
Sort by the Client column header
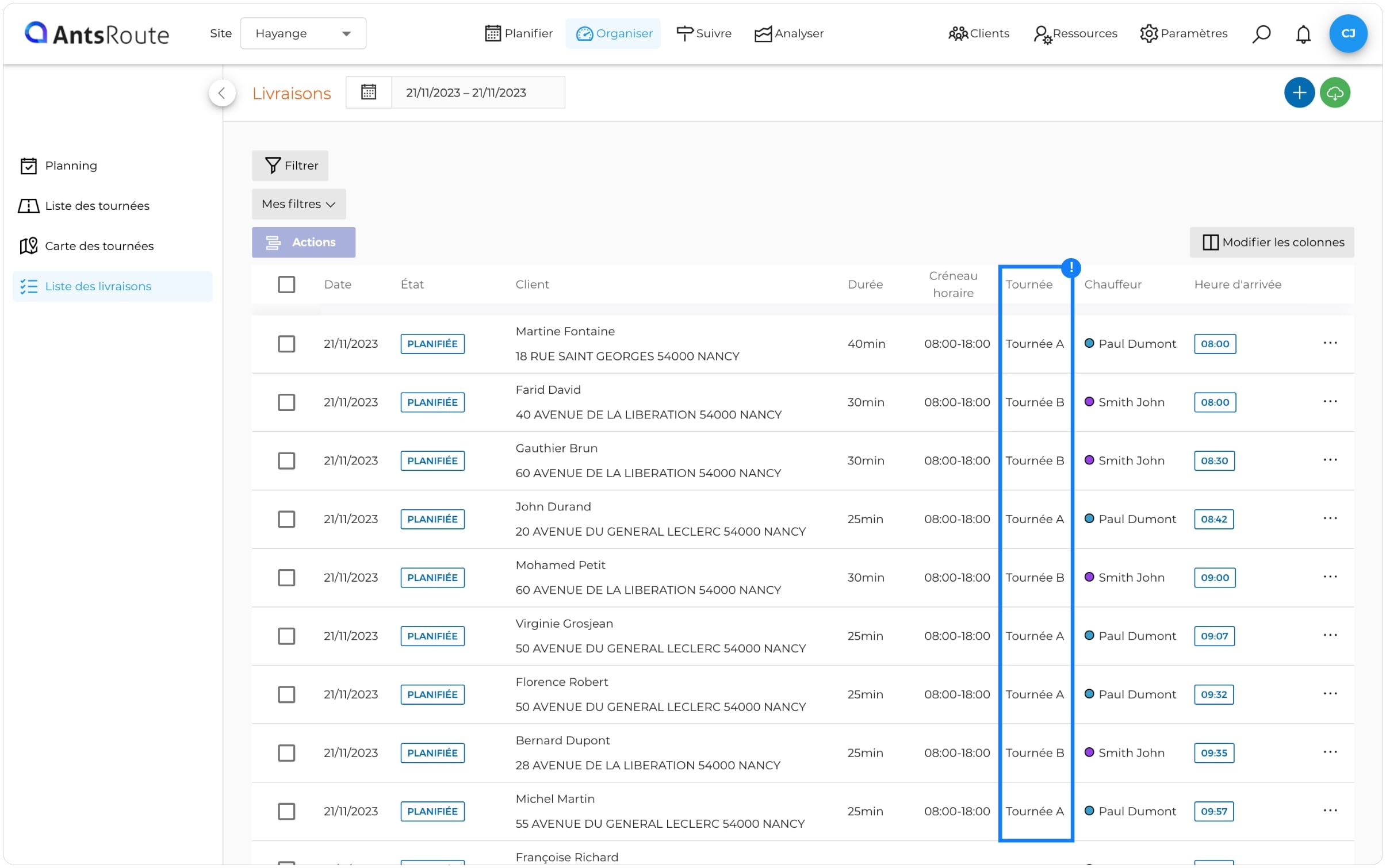tap(532, 285)
